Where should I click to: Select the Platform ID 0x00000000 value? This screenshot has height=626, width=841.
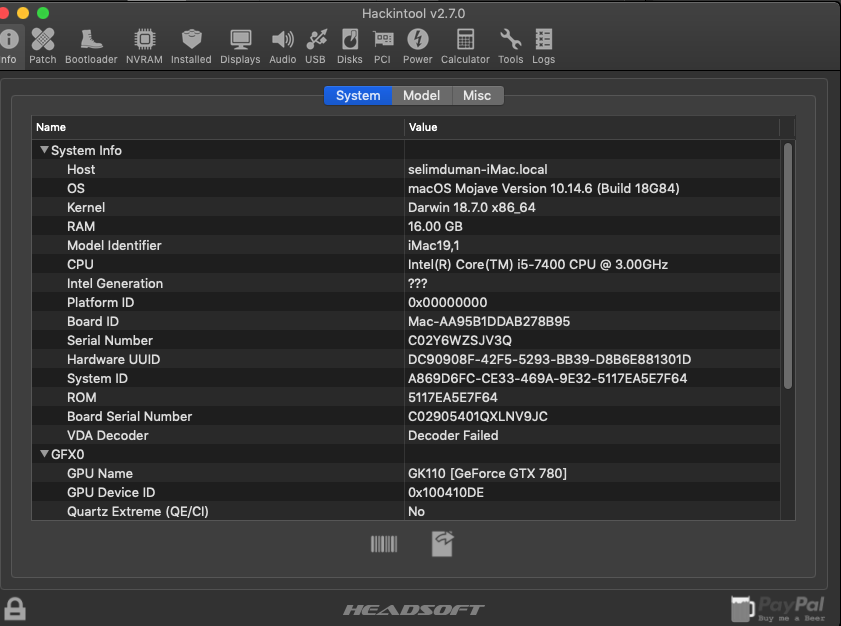[x=448, y=303]
